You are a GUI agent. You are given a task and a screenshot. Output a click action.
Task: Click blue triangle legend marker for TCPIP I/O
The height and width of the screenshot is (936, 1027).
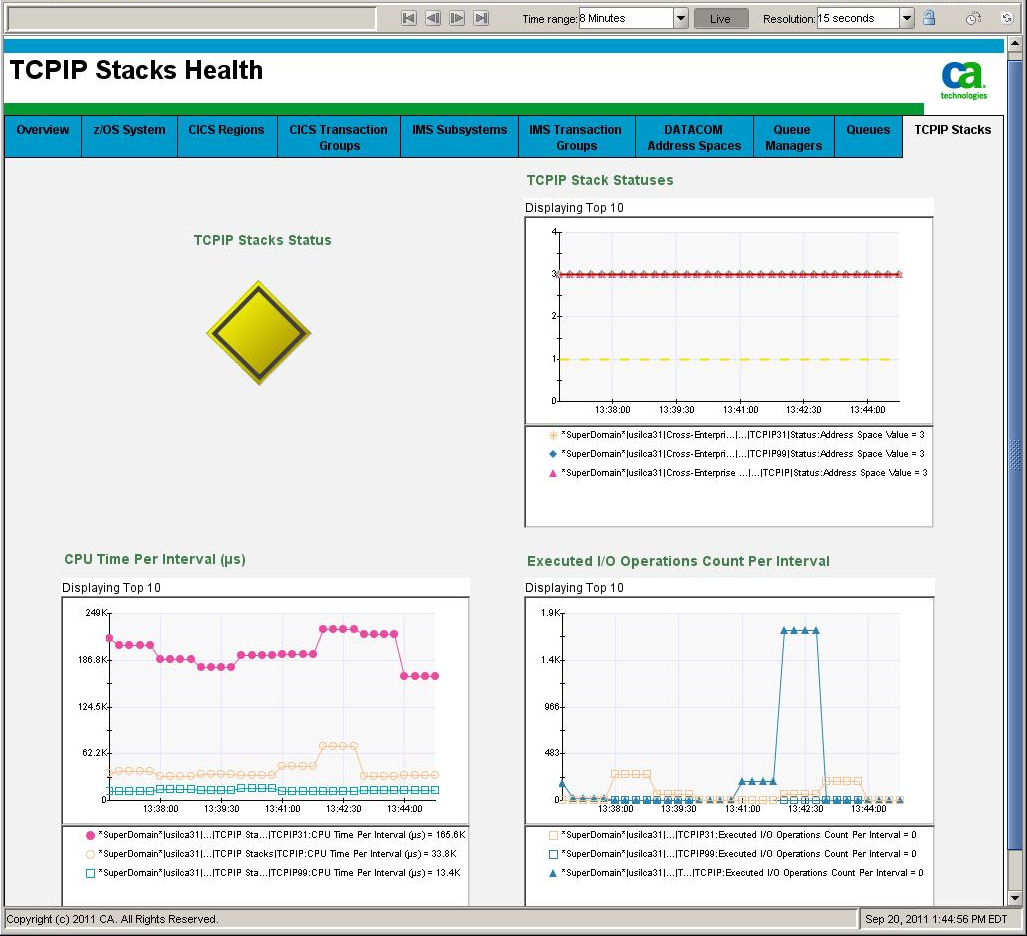(x=553, y=873)
